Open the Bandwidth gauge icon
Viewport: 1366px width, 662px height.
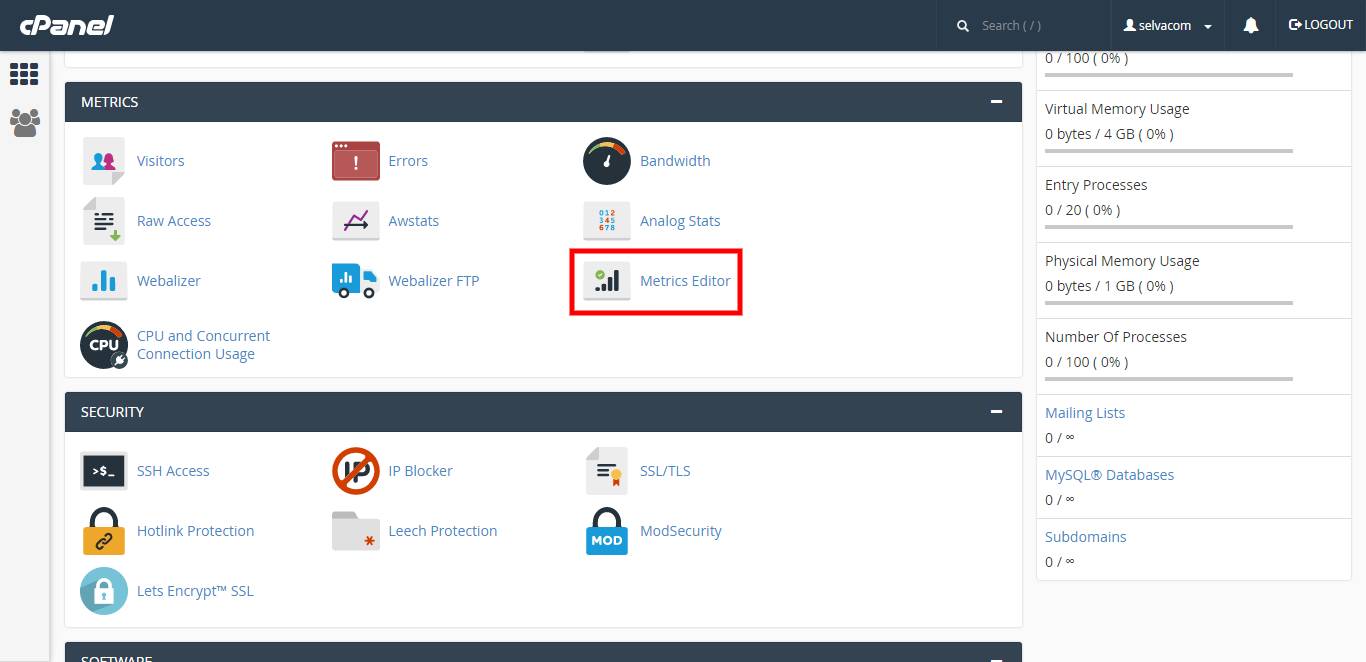(x=607, y=161)
